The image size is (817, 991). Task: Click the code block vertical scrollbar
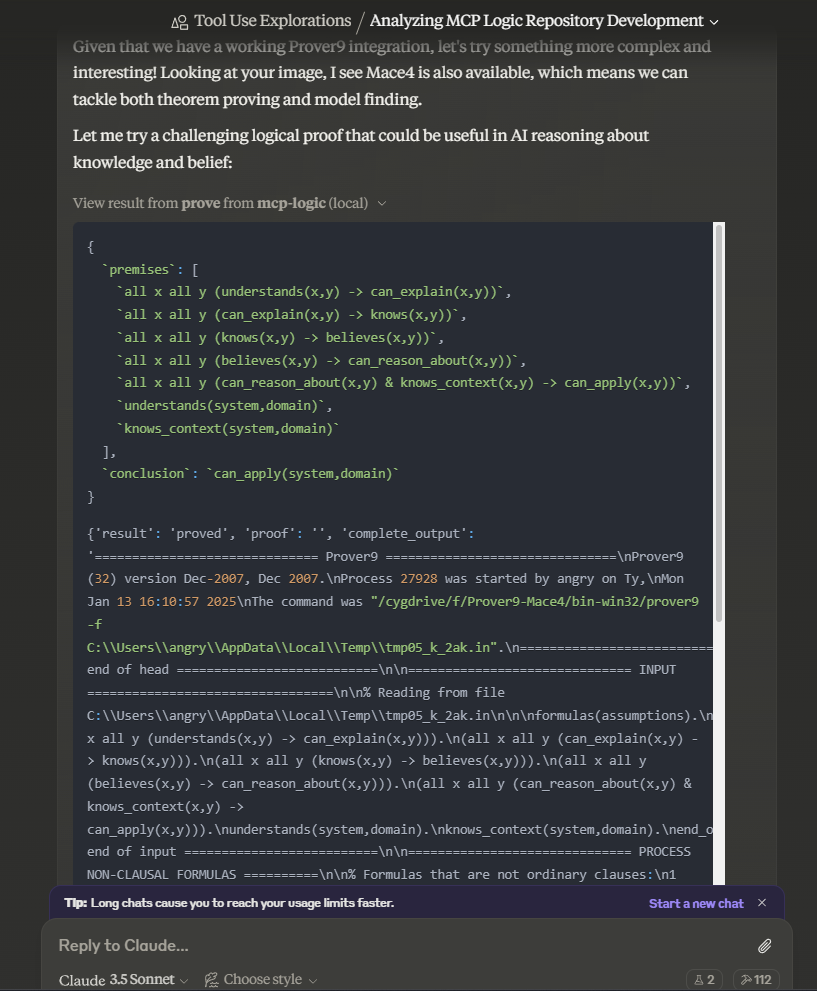coord(718,420)
